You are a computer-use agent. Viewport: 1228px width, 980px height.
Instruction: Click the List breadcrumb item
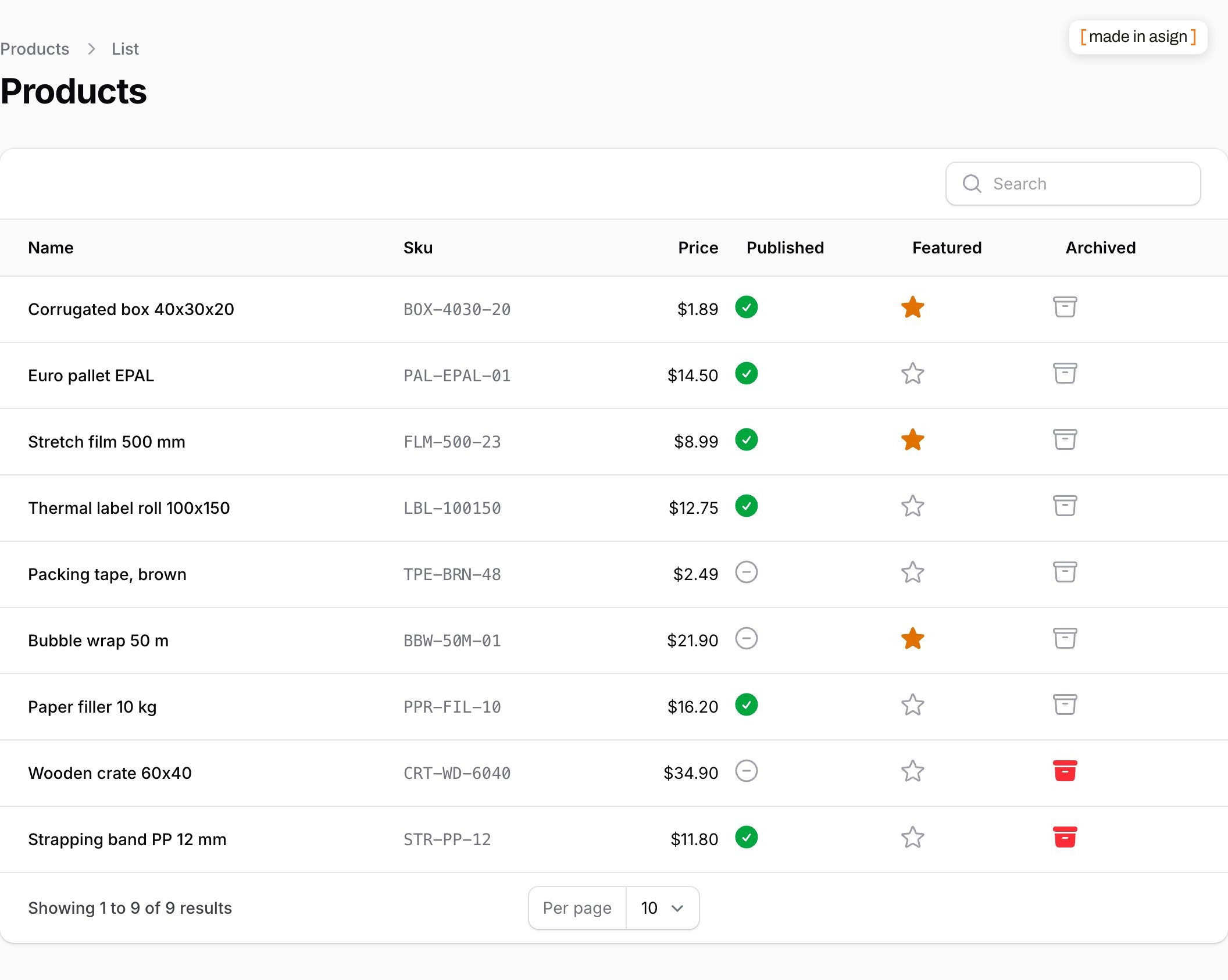click(x=125, y=49)
